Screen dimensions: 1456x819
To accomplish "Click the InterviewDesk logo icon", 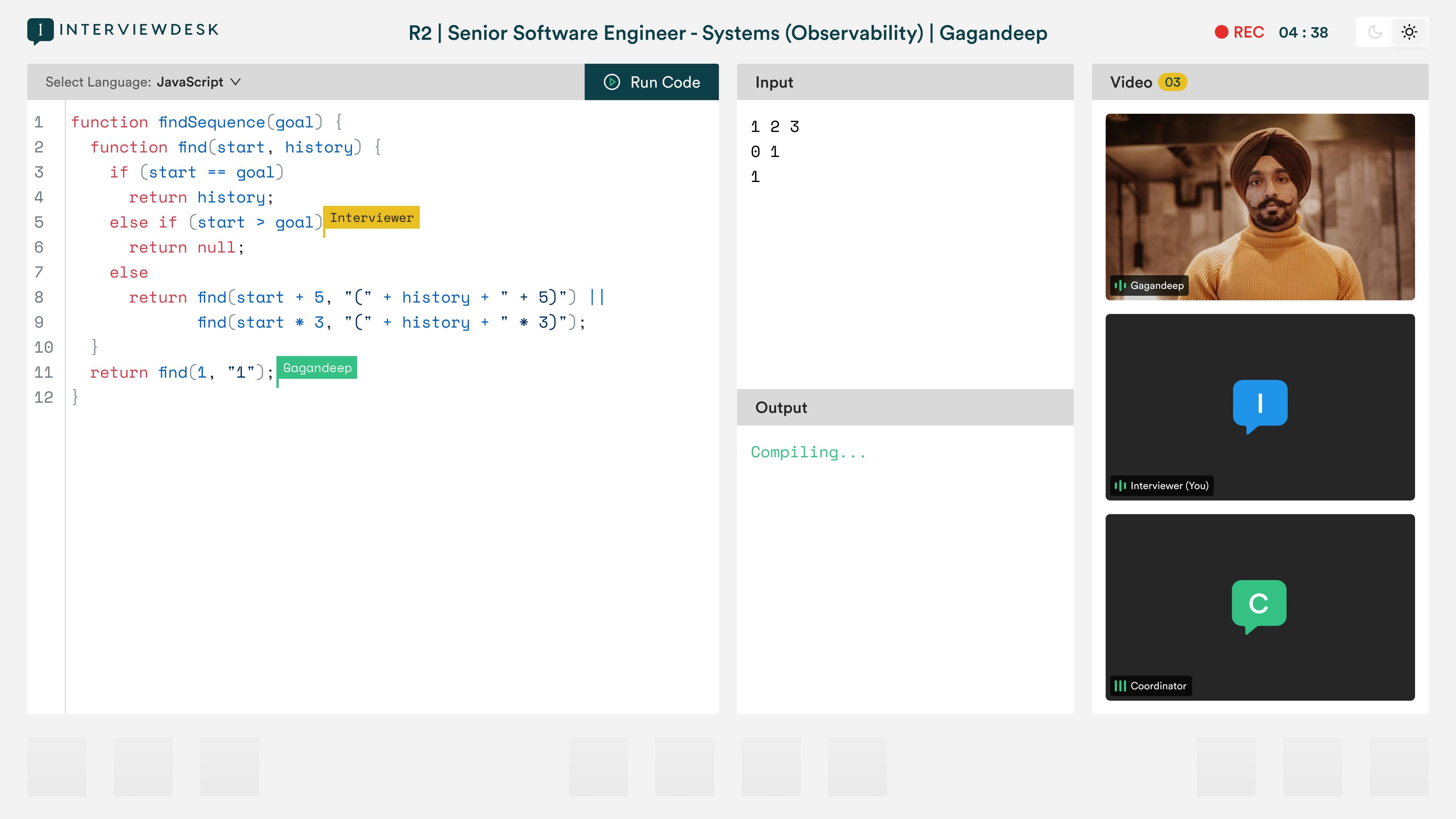I will coord(39,30).
